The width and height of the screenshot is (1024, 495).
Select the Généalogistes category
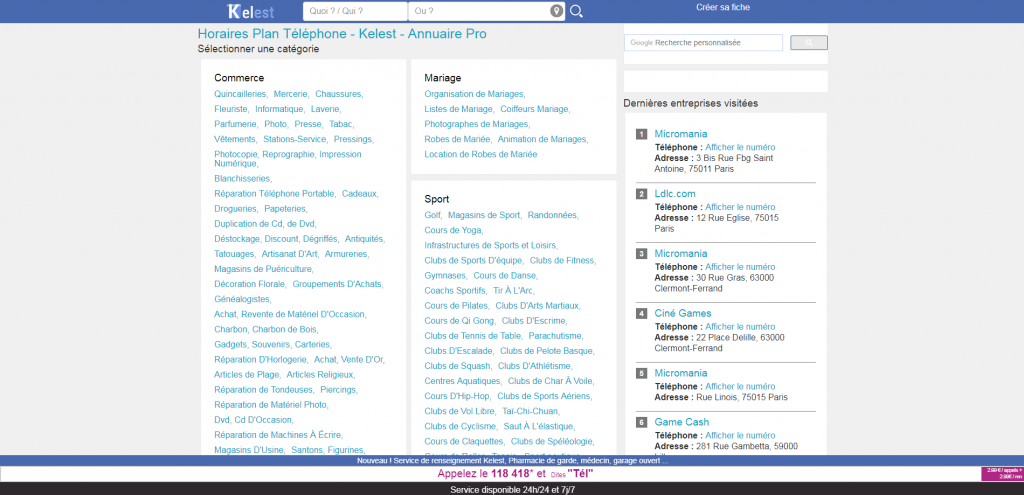pos(242,299)
